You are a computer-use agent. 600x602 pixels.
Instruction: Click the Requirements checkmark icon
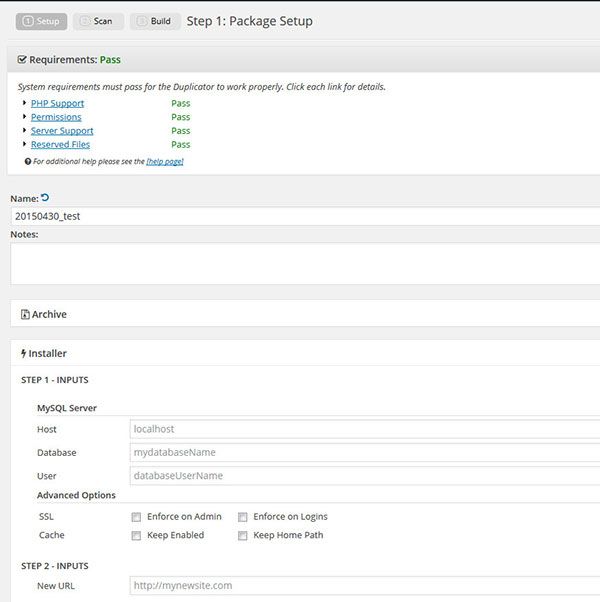pos(22,60)
